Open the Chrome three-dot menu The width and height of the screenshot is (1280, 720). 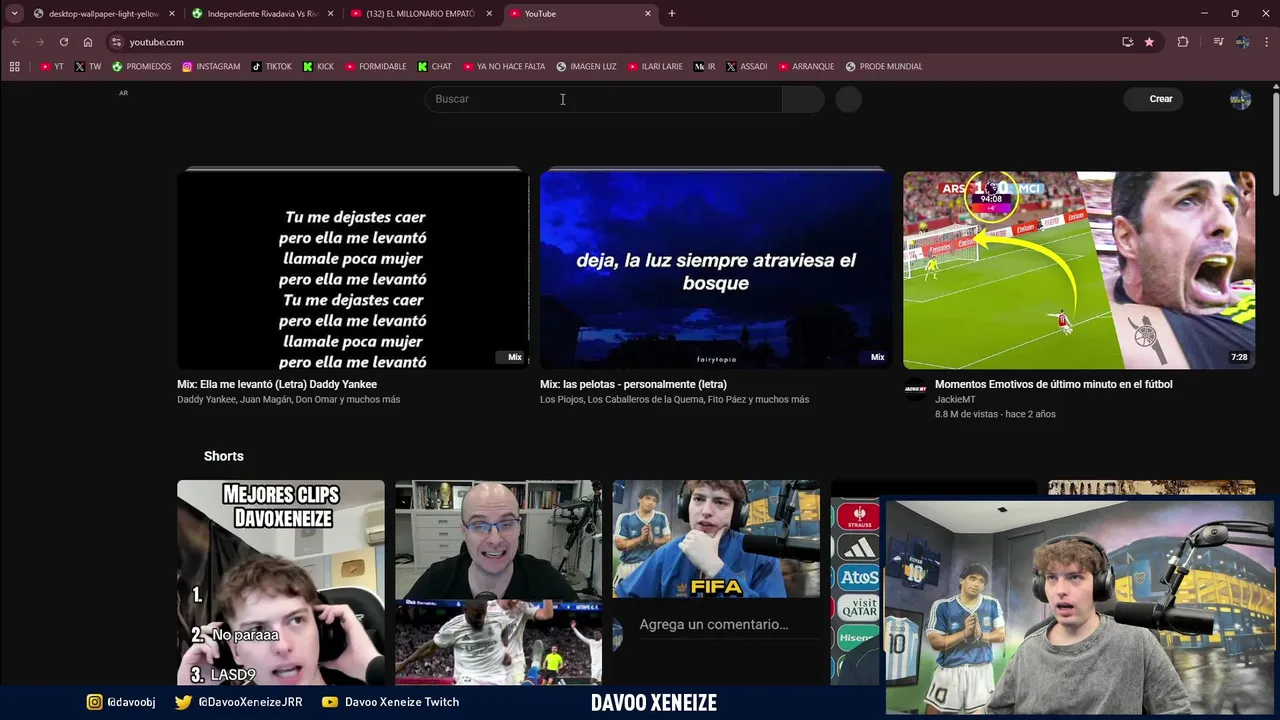click(x=1266, y=42)
